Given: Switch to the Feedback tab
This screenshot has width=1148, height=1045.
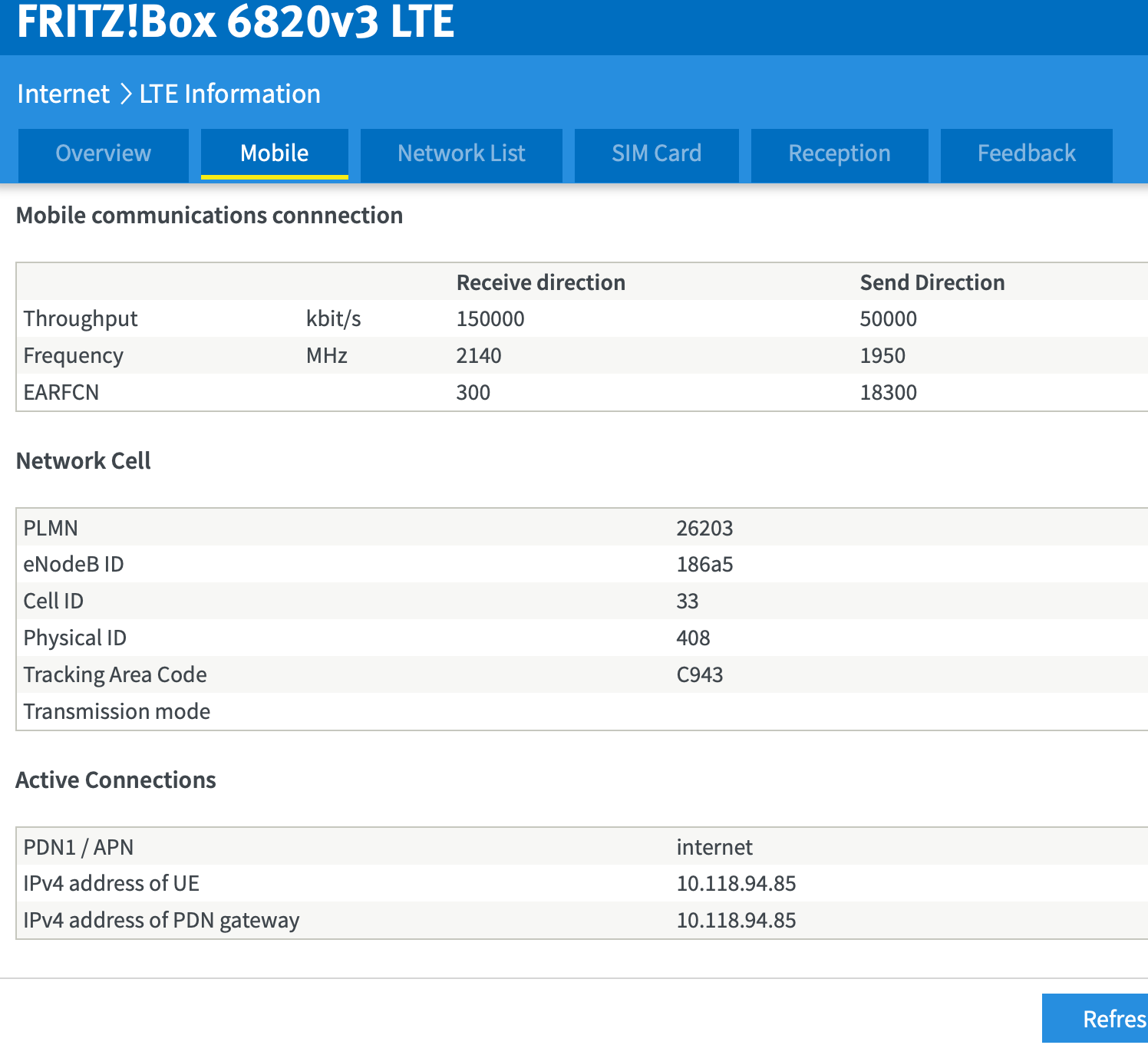Looking at the screenshot, I should [x=1027, y=154].
